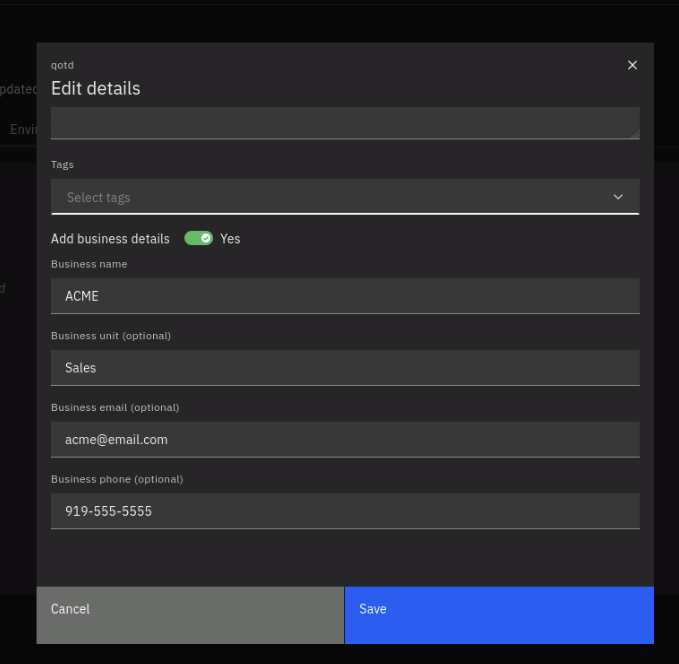Click the Business email input field
The width and height of the screenshot is (679, 664).
[x=345, y=439]
